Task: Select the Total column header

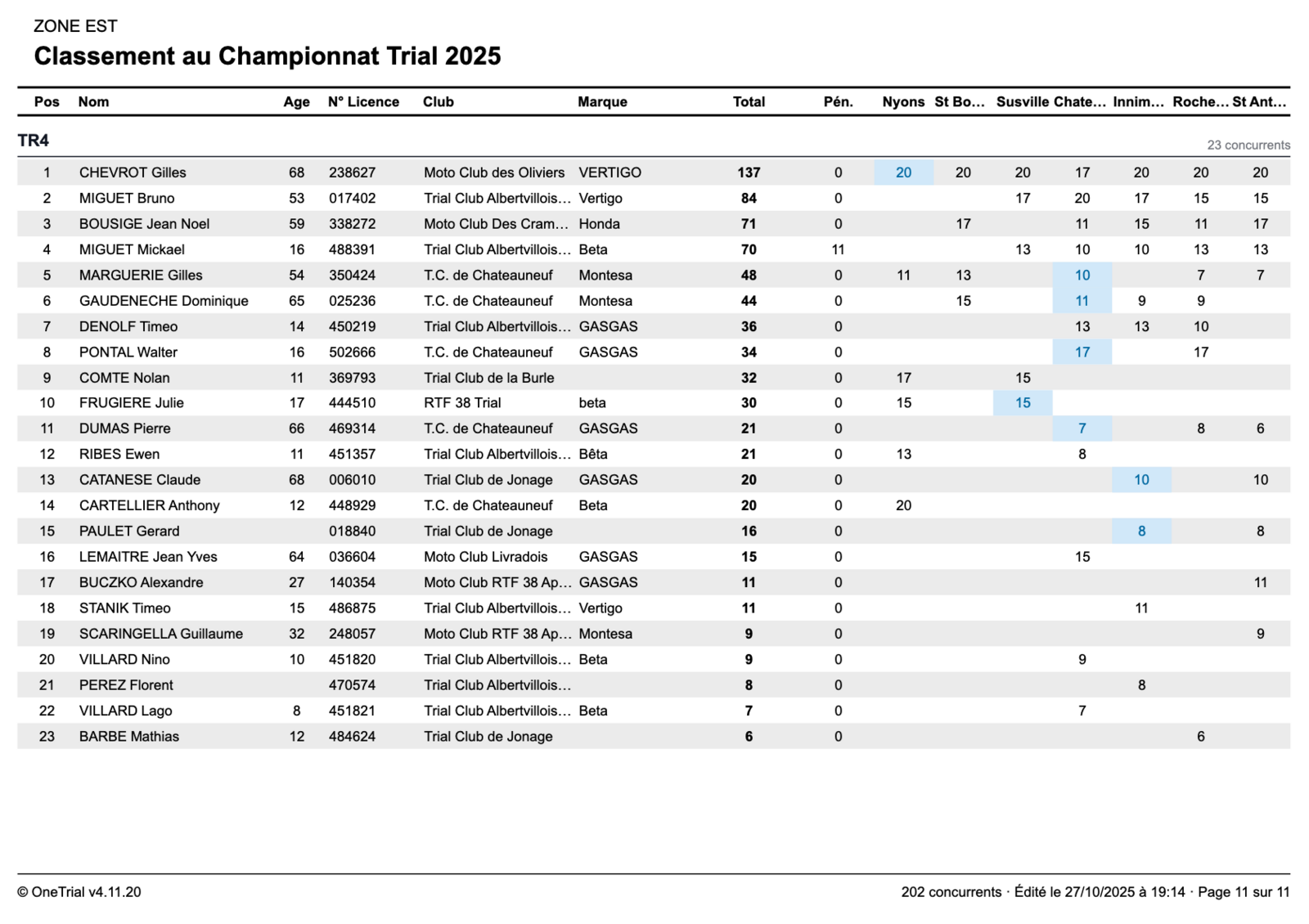Action: (749, 101)
